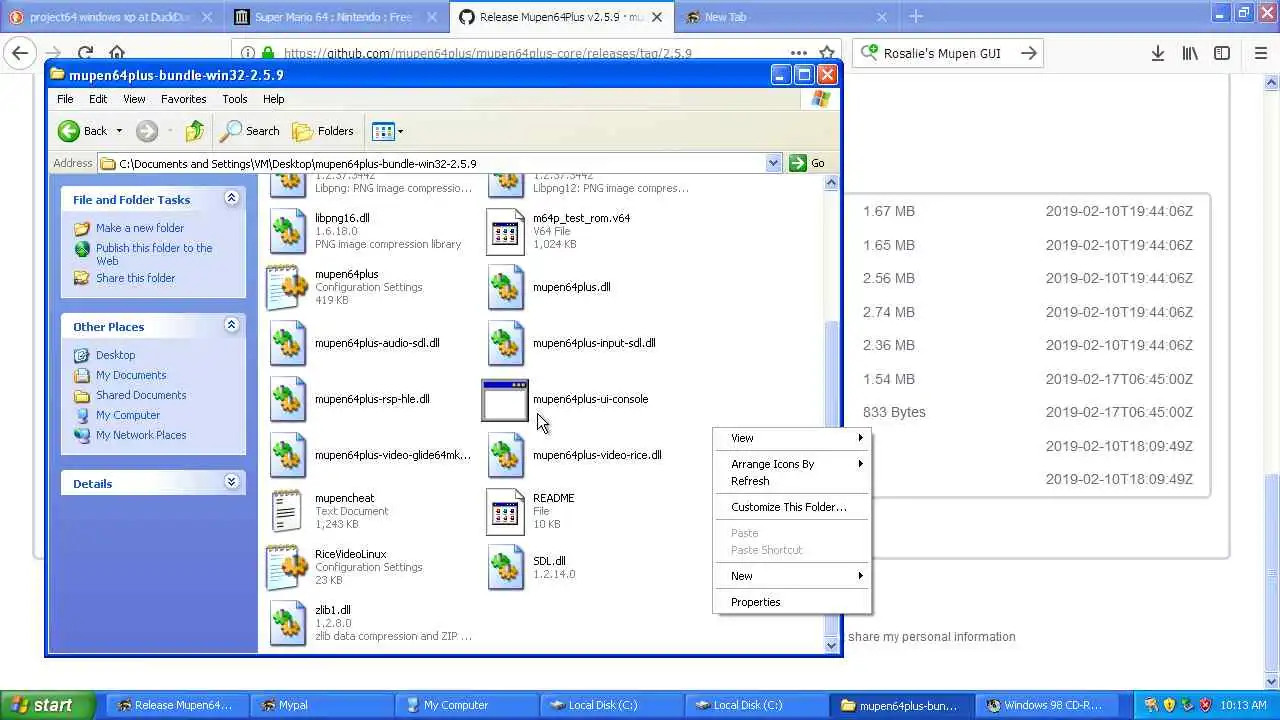Select the libpng16.dll file icon
Screen dimensions: 1280x720
tap(288, 231)
